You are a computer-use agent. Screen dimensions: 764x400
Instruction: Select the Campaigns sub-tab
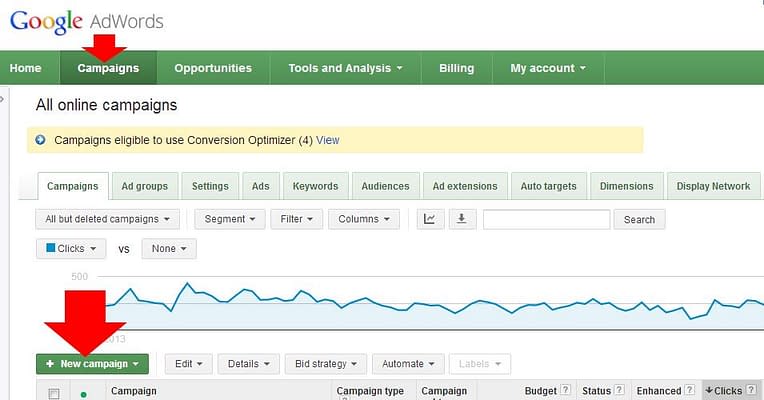(x=73, y=186)
